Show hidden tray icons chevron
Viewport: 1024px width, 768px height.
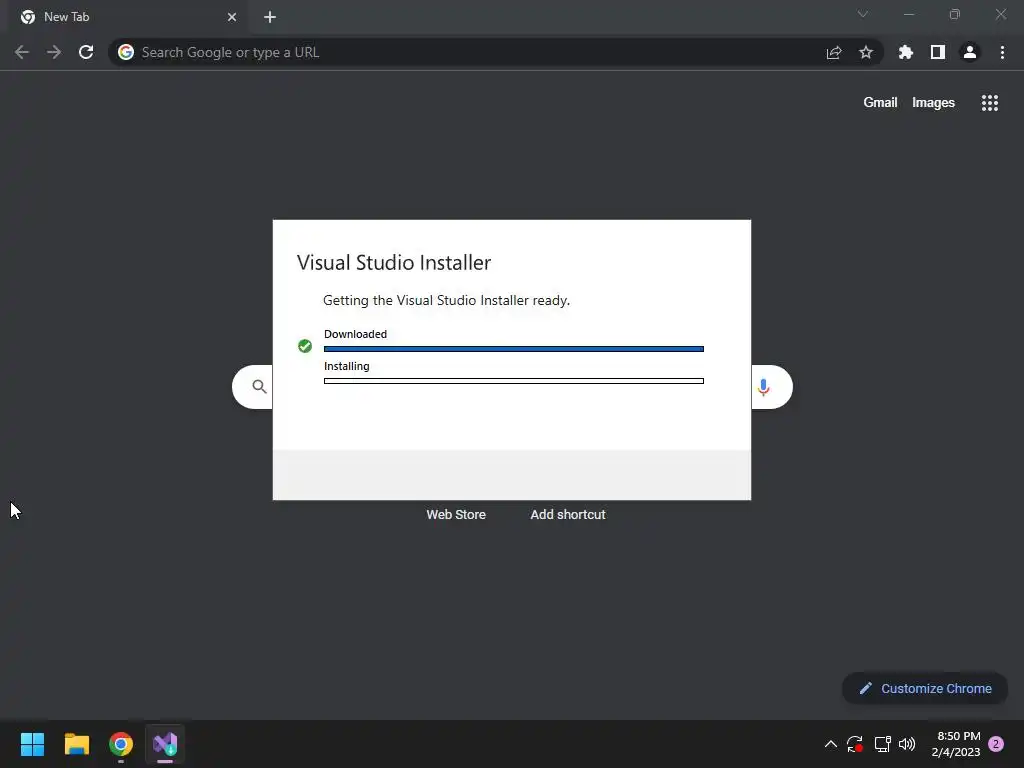pos(831,744)
